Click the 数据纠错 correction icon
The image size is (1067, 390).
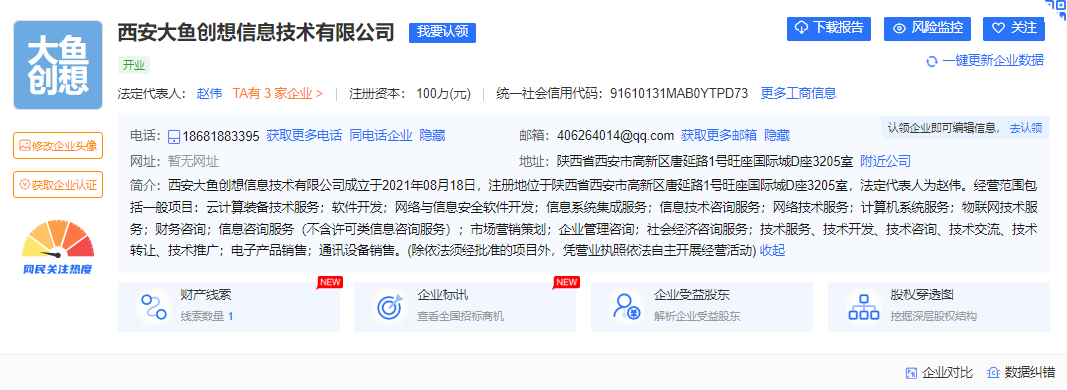coord(993,372)
